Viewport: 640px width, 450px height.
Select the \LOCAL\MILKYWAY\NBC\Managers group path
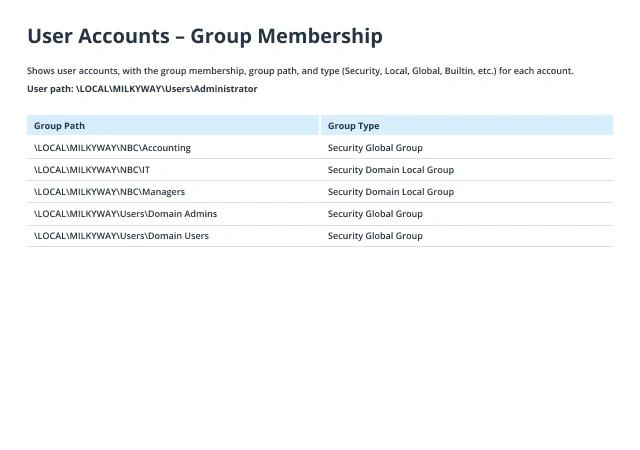pos(109,192)
